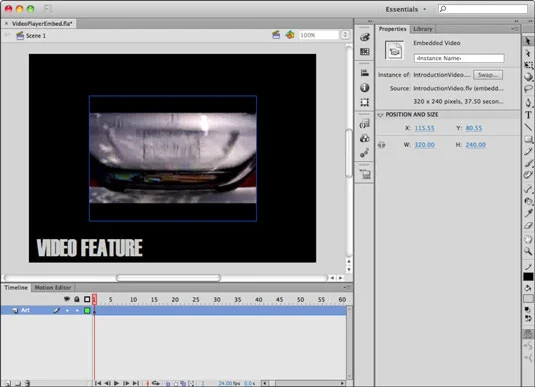Select the Line tool

coord(528,127)
